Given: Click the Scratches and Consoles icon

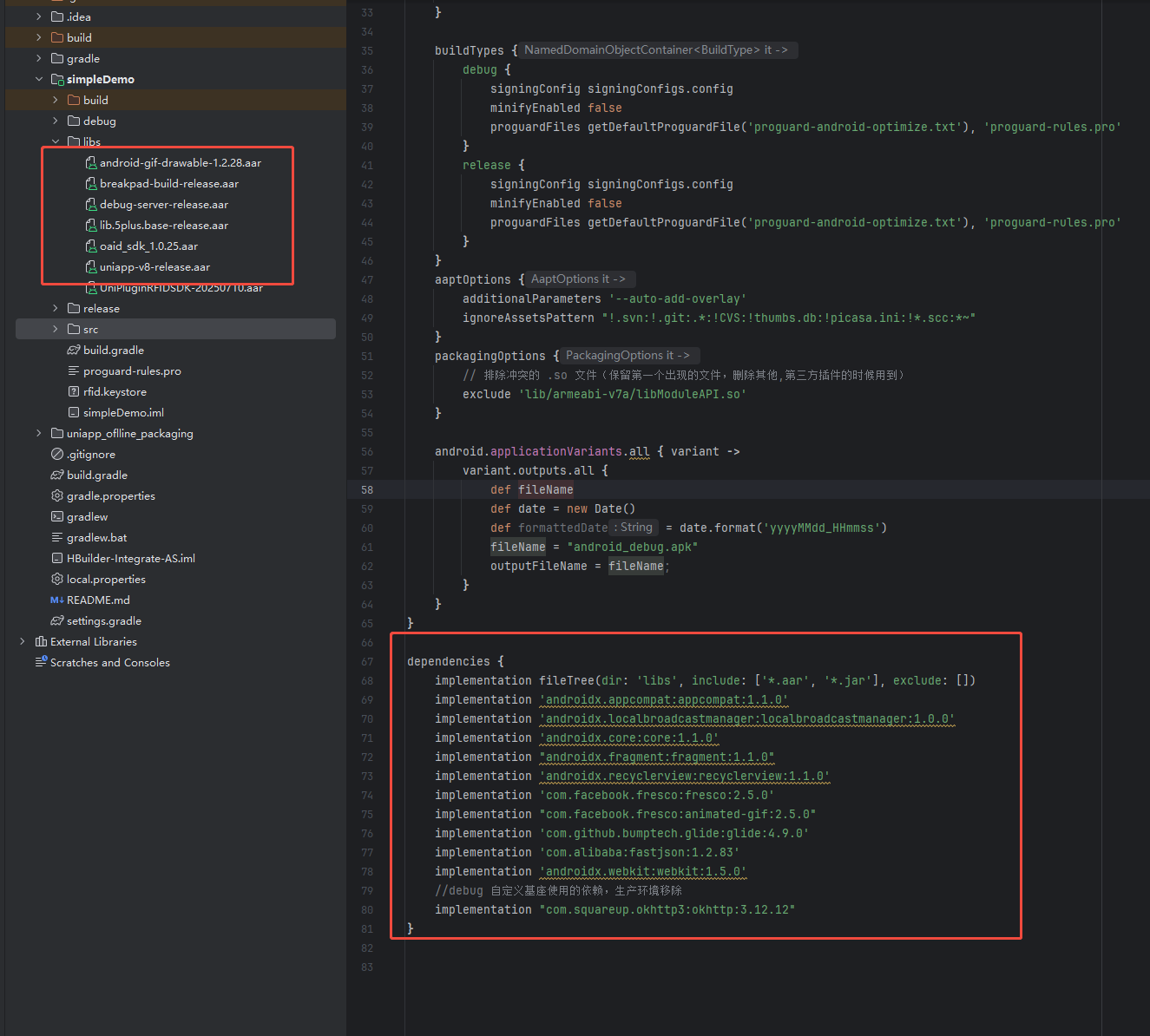Looking at the screenshot, I should (41, 661).
